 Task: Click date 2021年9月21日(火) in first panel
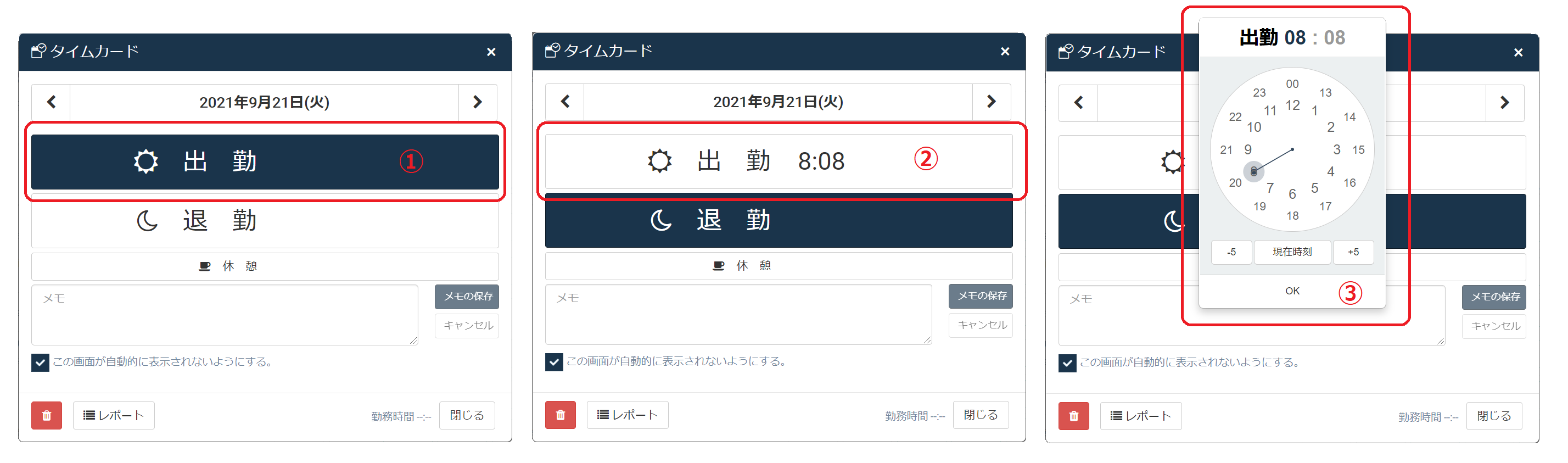pos(264,102)
